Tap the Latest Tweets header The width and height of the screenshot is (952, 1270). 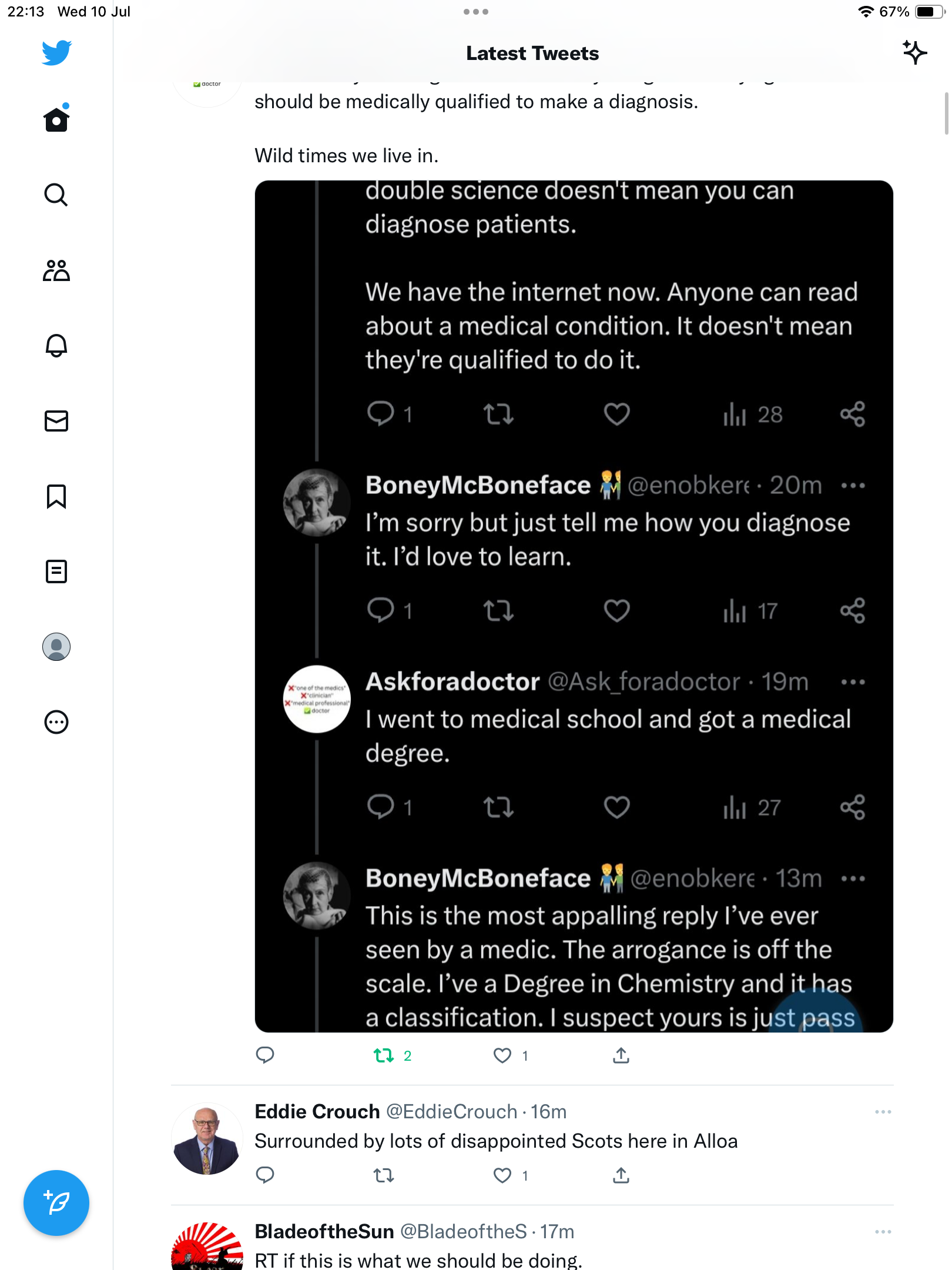(532, 54)
